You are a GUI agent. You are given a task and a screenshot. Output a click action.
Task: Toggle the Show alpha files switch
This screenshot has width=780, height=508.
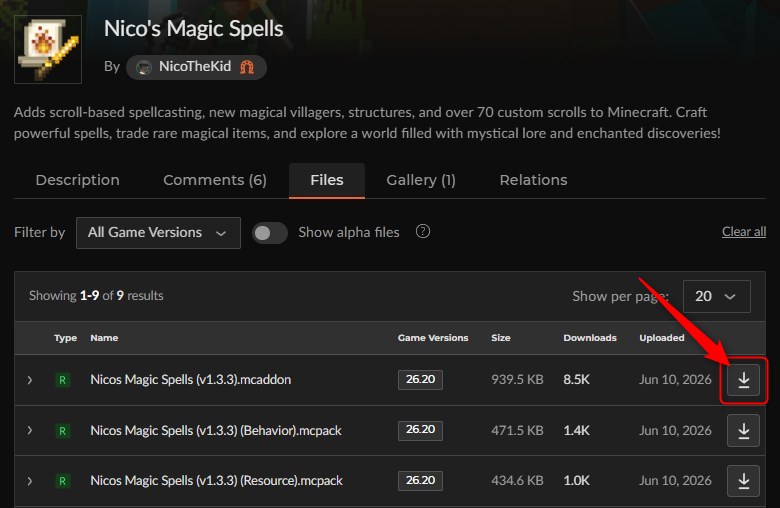click(x=270, y=232)
